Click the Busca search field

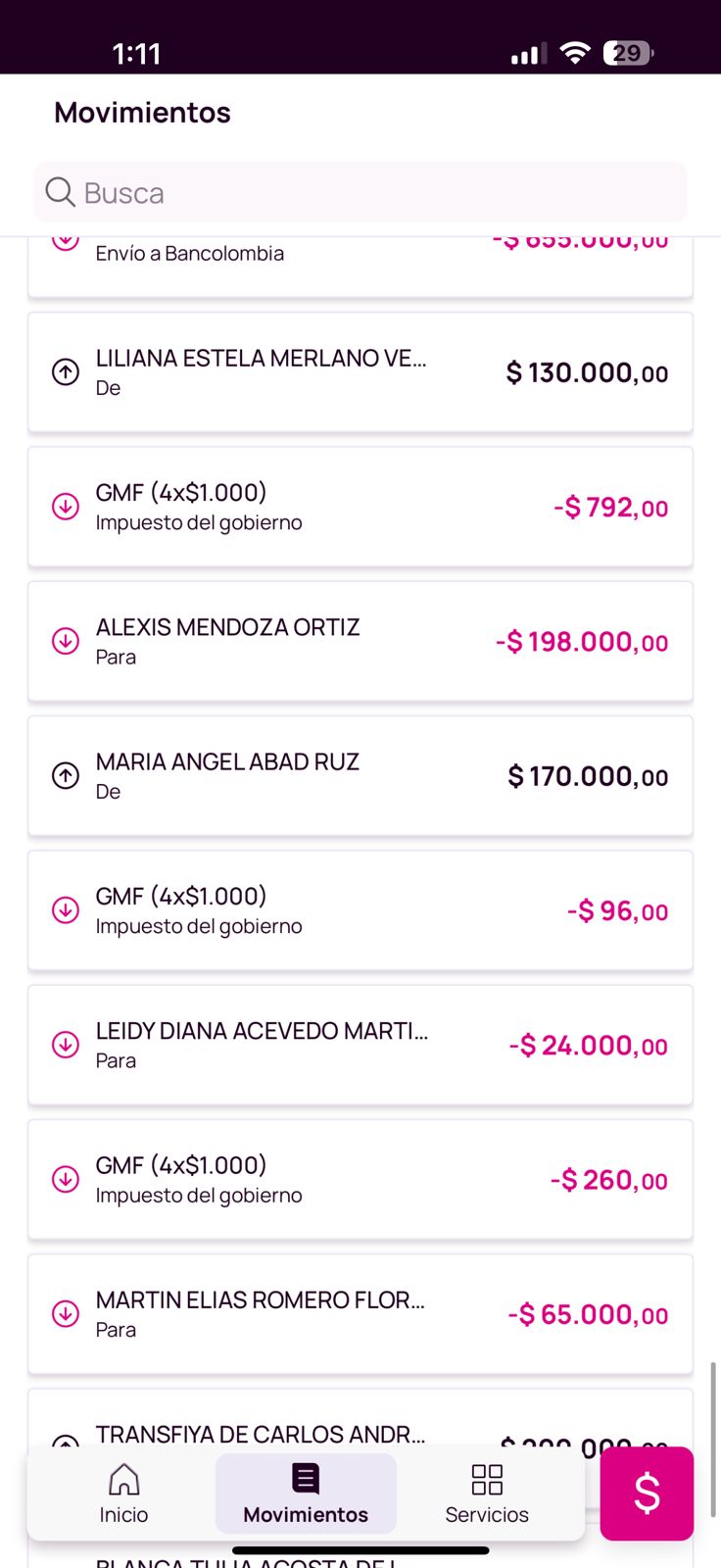point(382,192)
